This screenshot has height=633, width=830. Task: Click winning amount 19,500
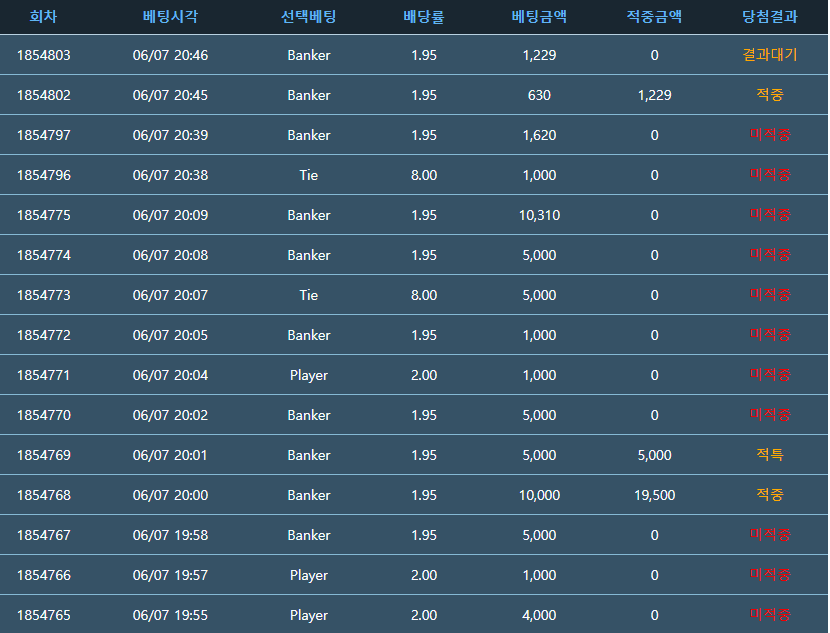point(654,495)
